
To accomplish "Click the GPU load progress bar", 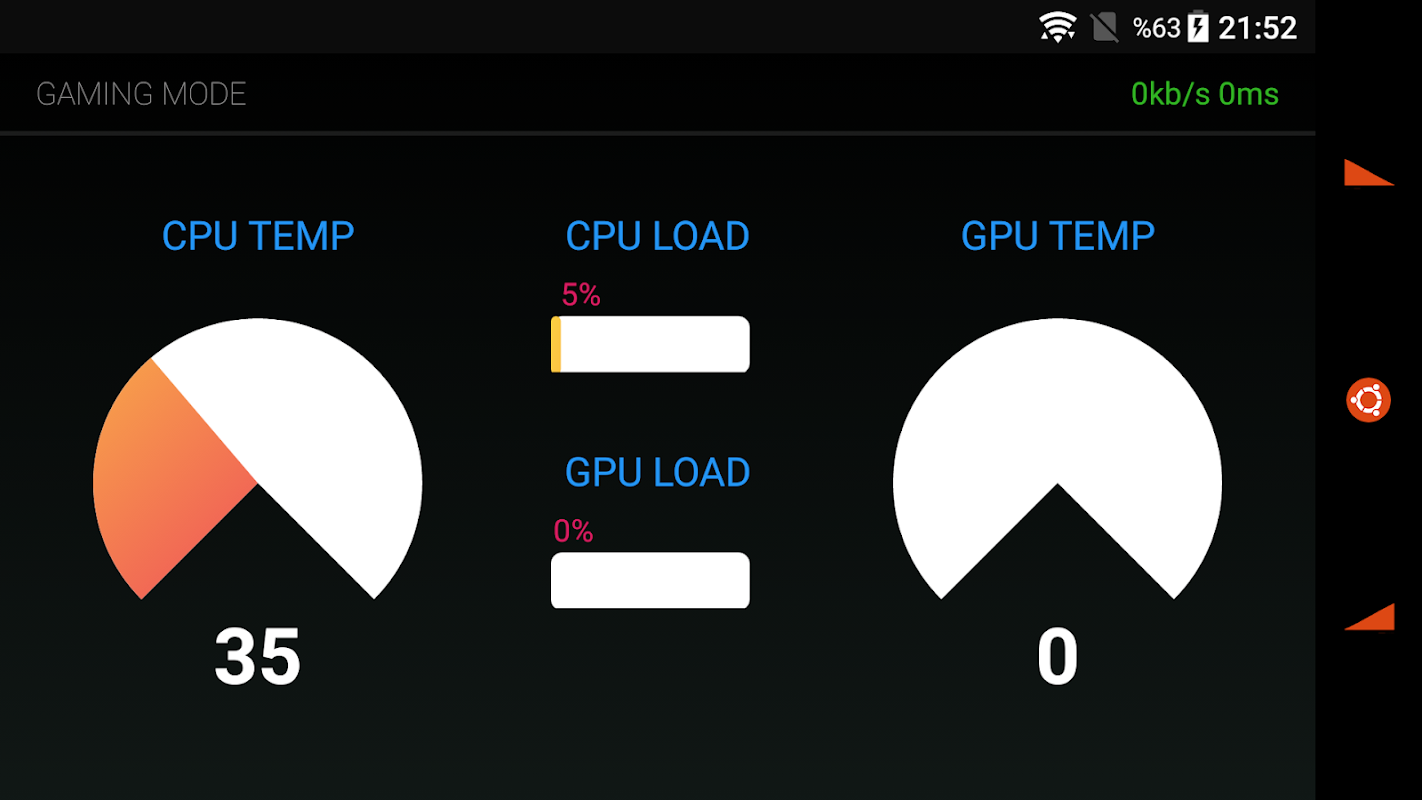I will [x=650, y=580].
